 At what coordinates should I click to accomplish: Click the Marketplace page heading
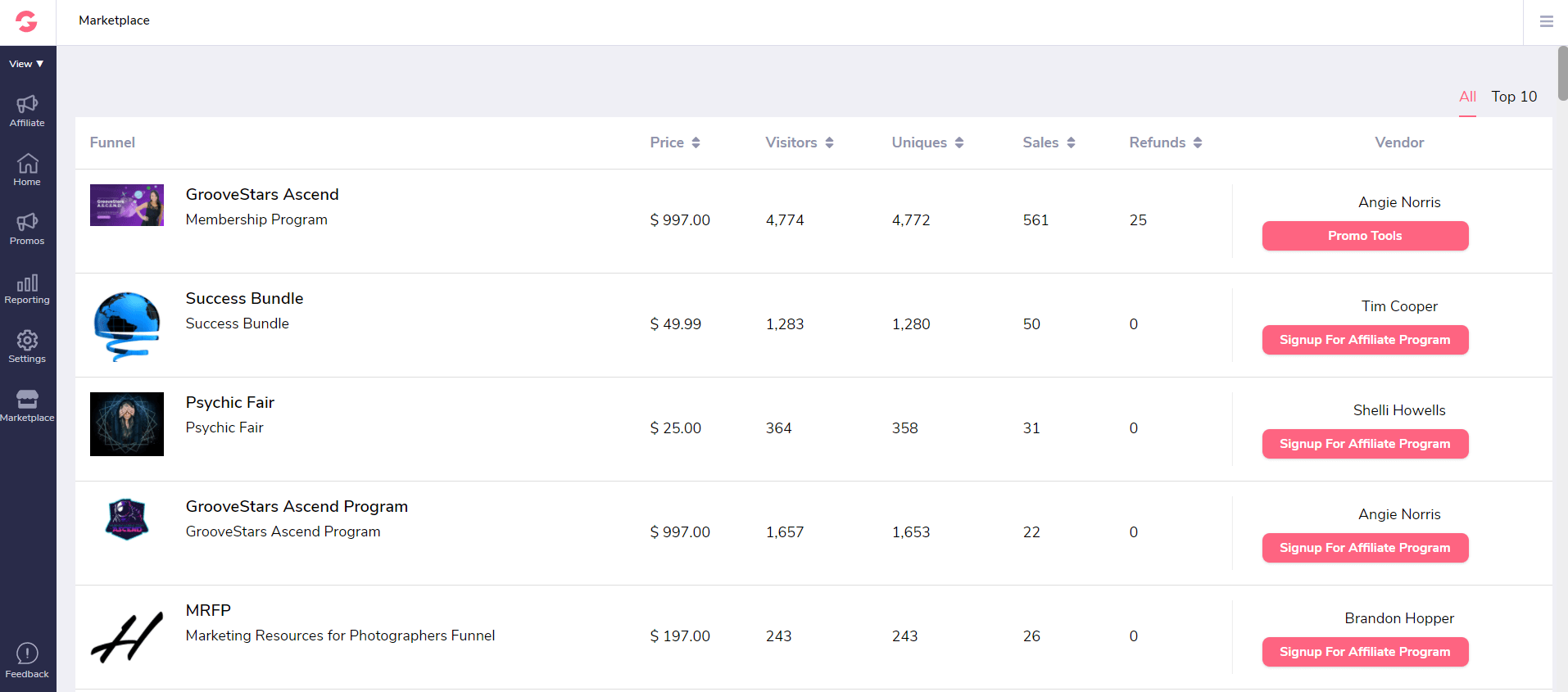tap(114, 20)
